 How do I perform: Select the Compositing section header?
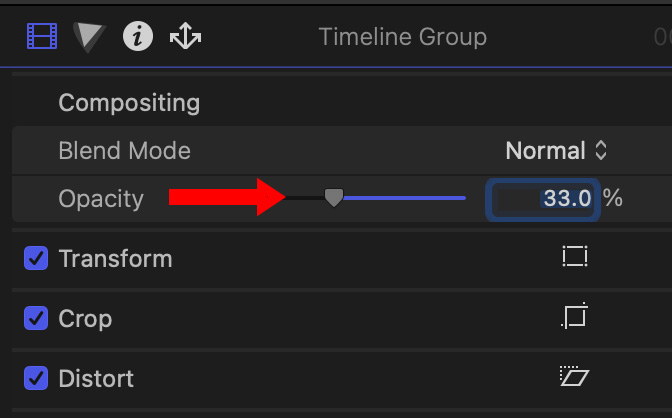tap(129, 103)
